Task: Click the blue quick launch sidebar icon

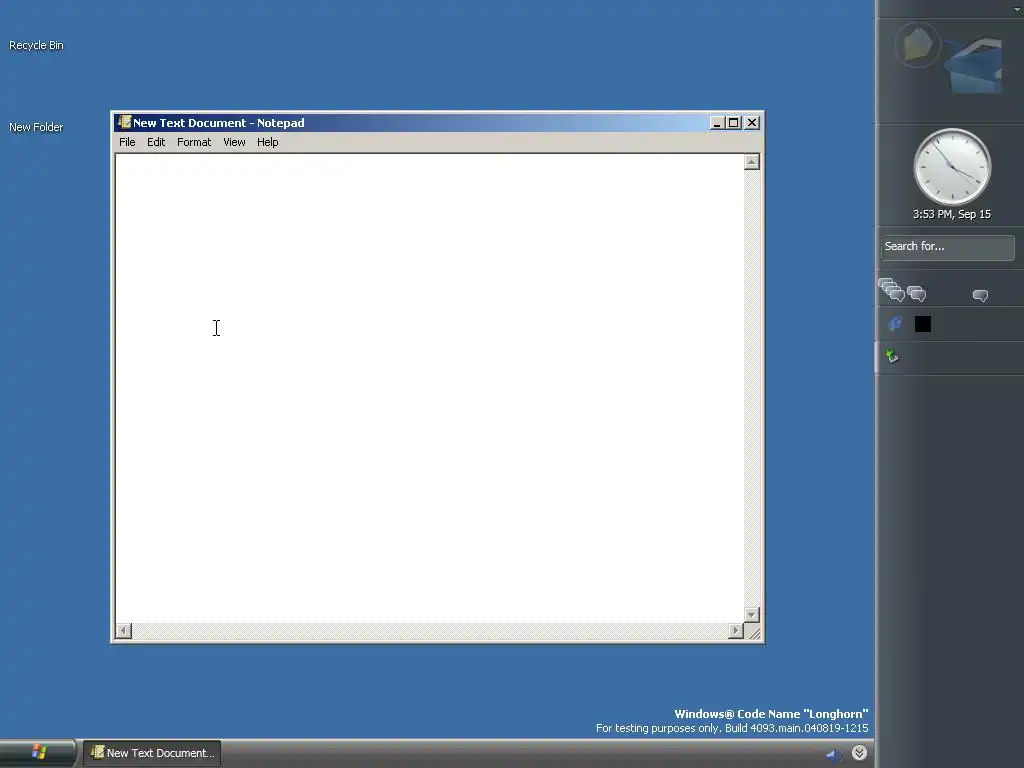Action: (895, 323)
